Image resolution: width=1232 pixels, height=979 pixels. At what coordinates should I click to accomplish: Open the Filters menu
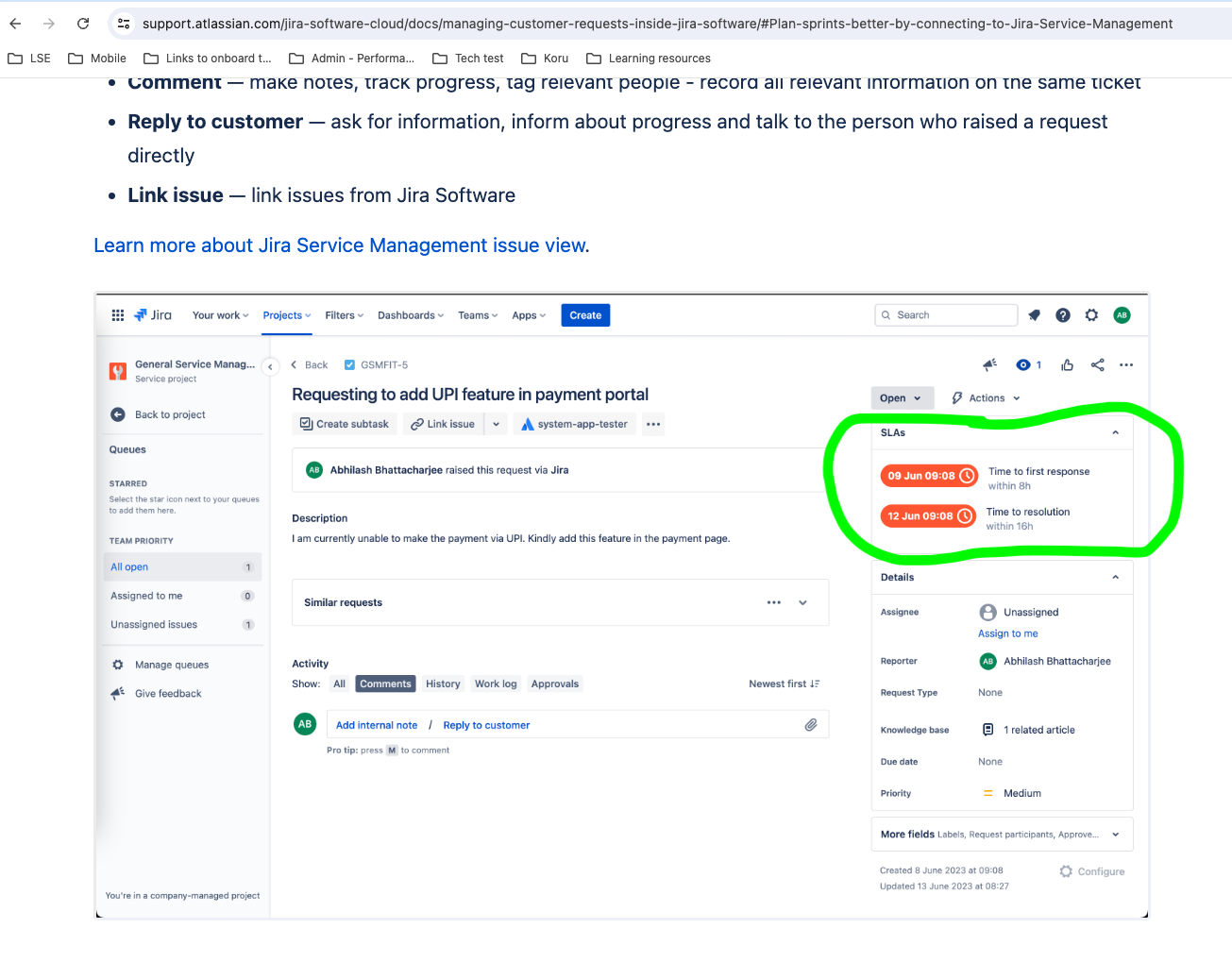click(x=344, y=315)
